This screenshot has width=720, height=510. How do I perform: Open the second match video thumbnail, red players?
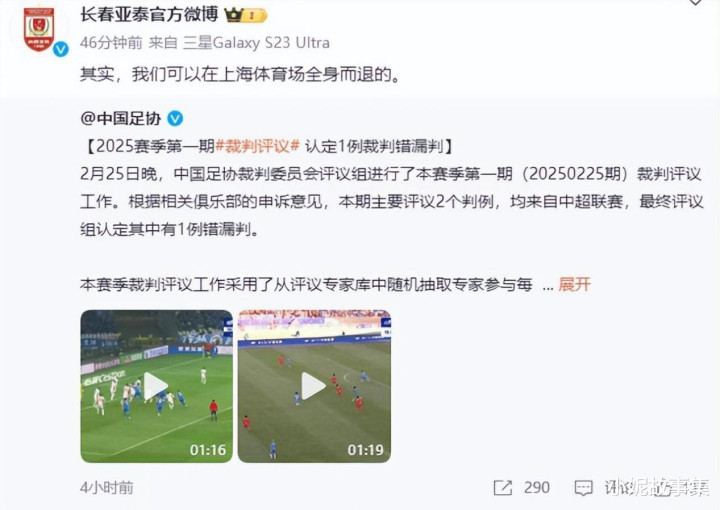(x=314, y=386)
